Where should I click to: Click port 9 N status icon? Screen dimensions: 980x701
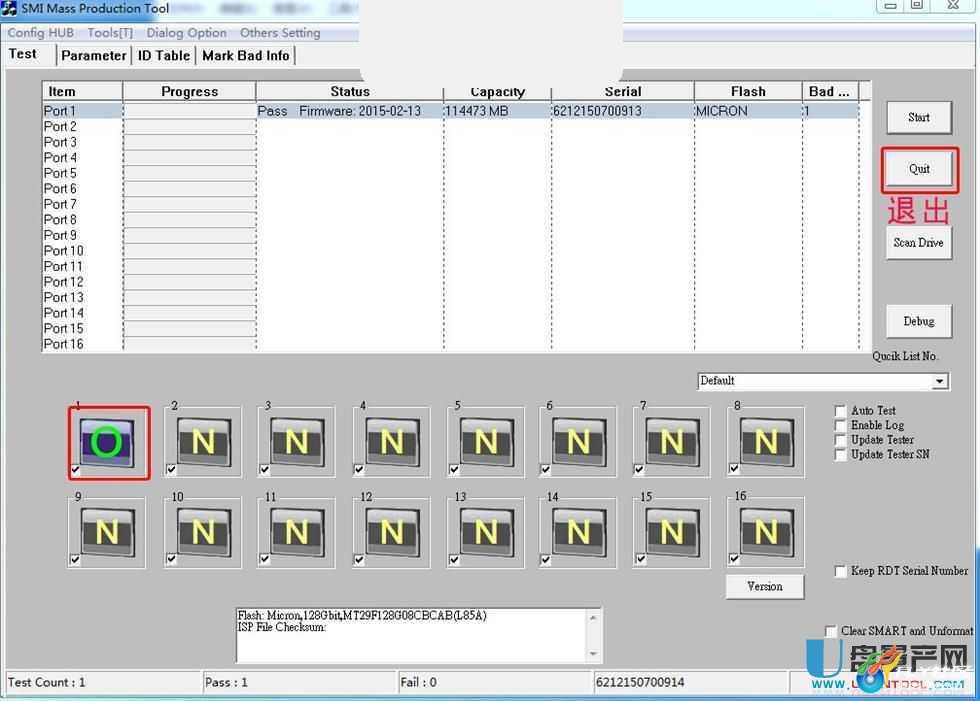coord(108,533)
